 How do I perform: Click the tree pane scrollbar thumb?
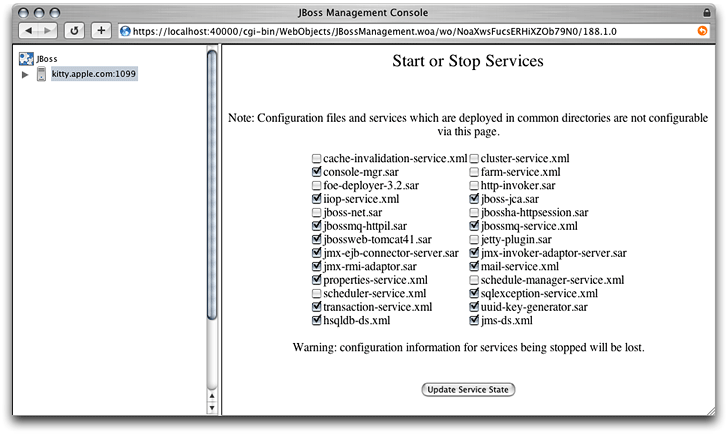tap(212, 185)
